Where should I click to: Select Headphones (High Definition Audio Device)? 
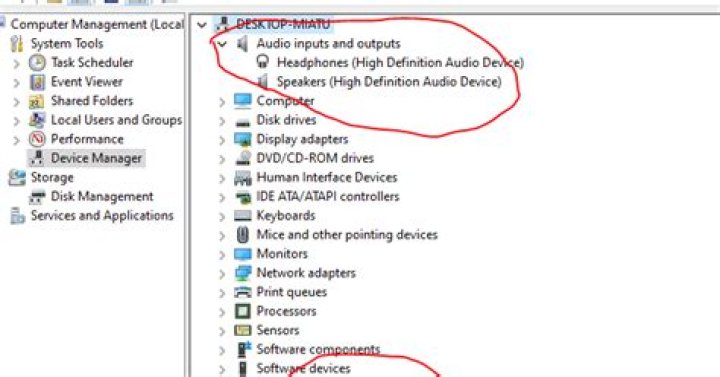click(400, 62)
